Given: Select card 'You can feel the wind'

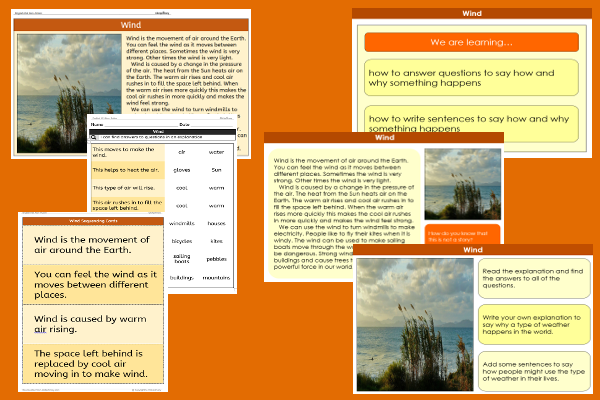Looking at the screenshot, I should (93, 284).
